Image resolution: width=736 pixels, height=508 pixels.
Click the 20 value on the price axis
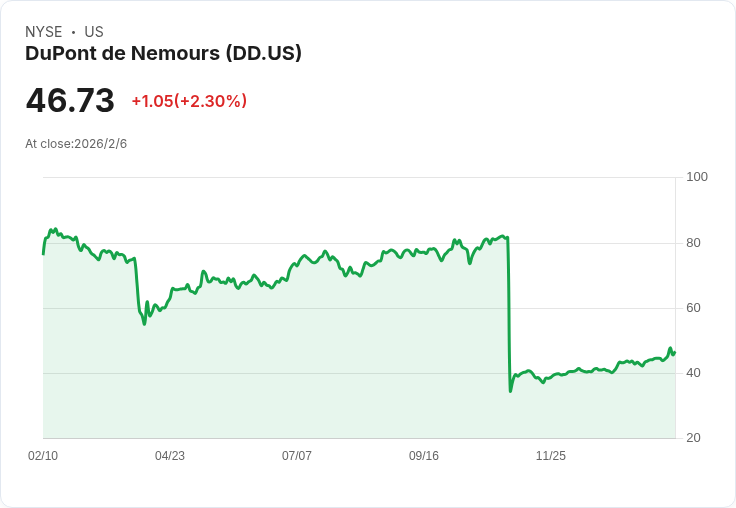(x=693, y=438)
